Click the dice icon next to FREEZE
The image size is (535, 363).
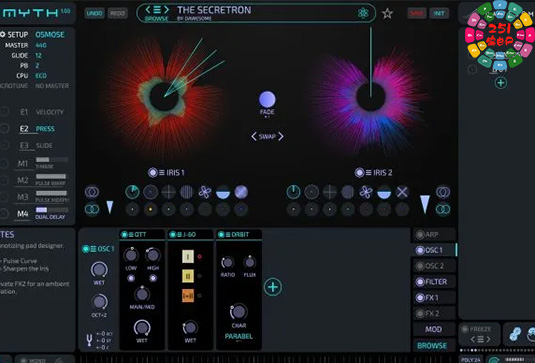(x=515, y=334)
